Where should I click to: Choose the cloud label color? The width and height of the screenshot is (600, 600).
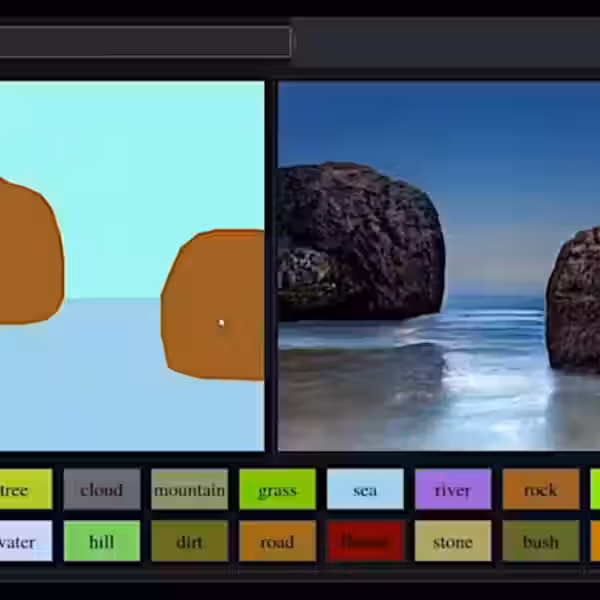(101, 490)
